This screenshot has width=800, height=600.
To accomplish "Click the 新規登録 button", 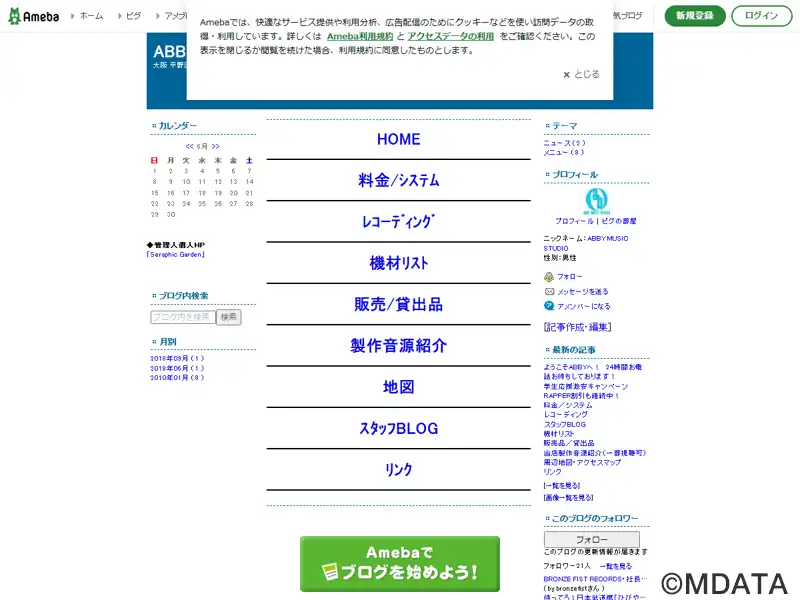I will [695, 16].
